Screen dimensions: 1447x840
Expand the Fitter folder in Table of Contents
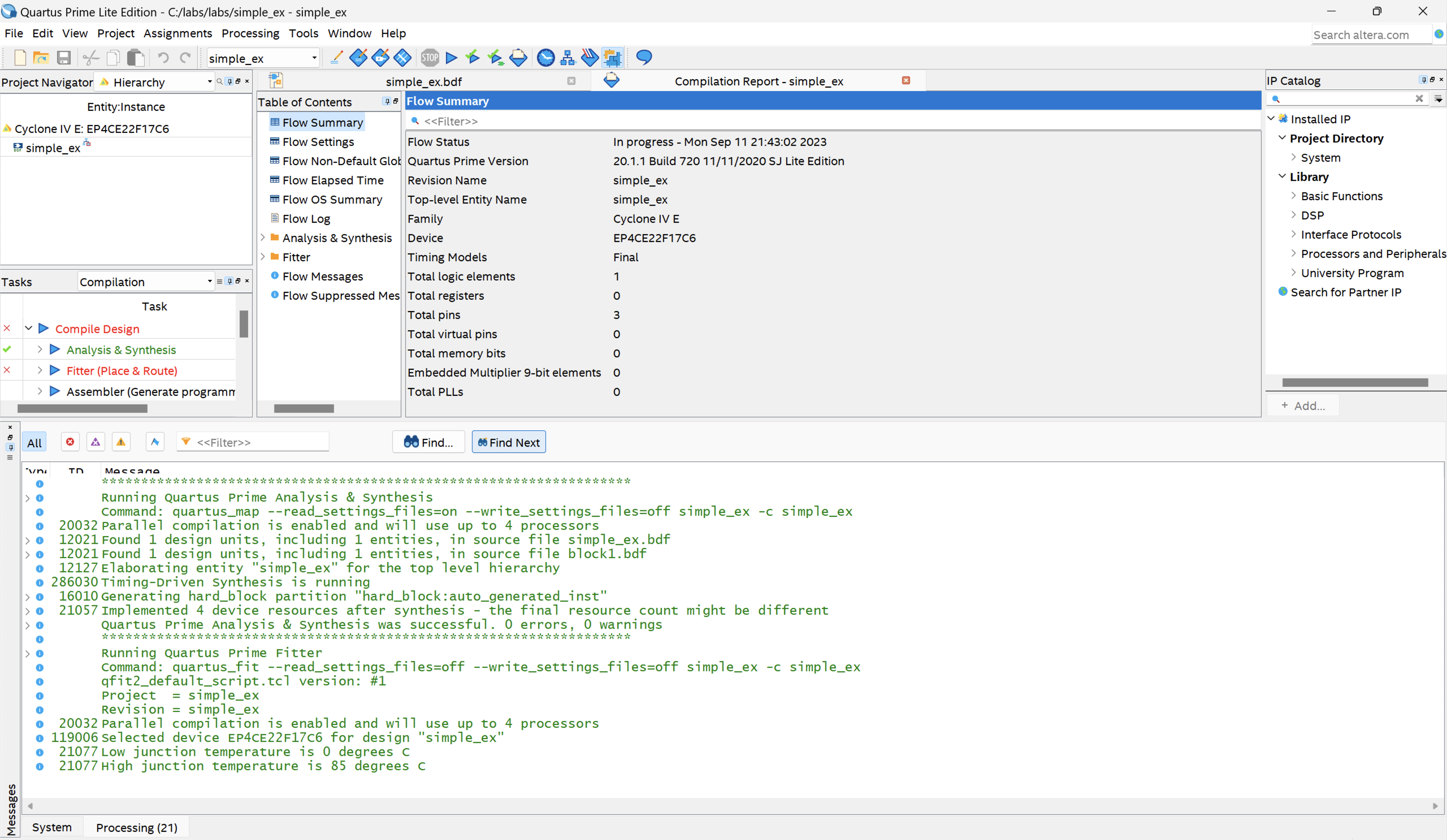click(x=263, y=257)
